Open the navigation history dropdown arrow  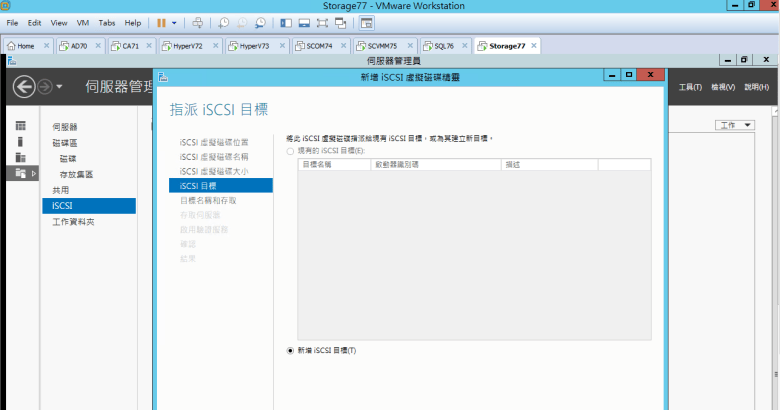pyautogui.click(x=60, y=87)
